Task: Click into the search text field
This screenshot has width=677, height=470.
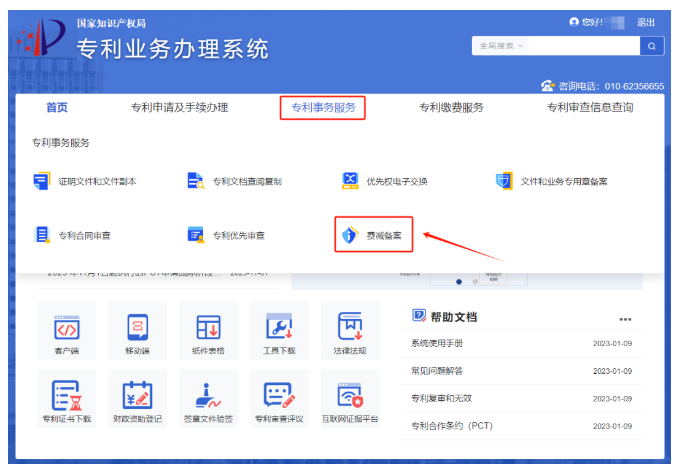Action: tap(584, 46)
